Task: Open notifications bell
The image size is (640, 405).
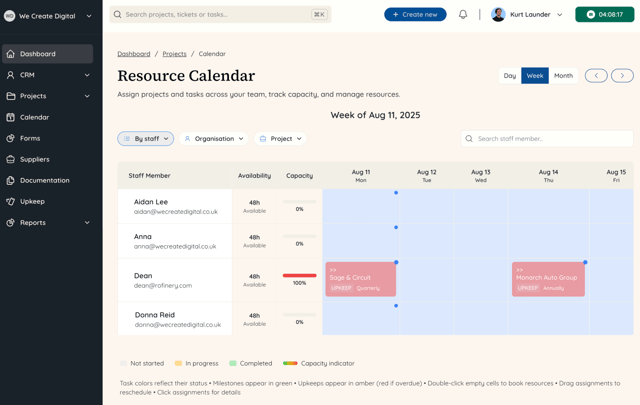Action: 463,15
